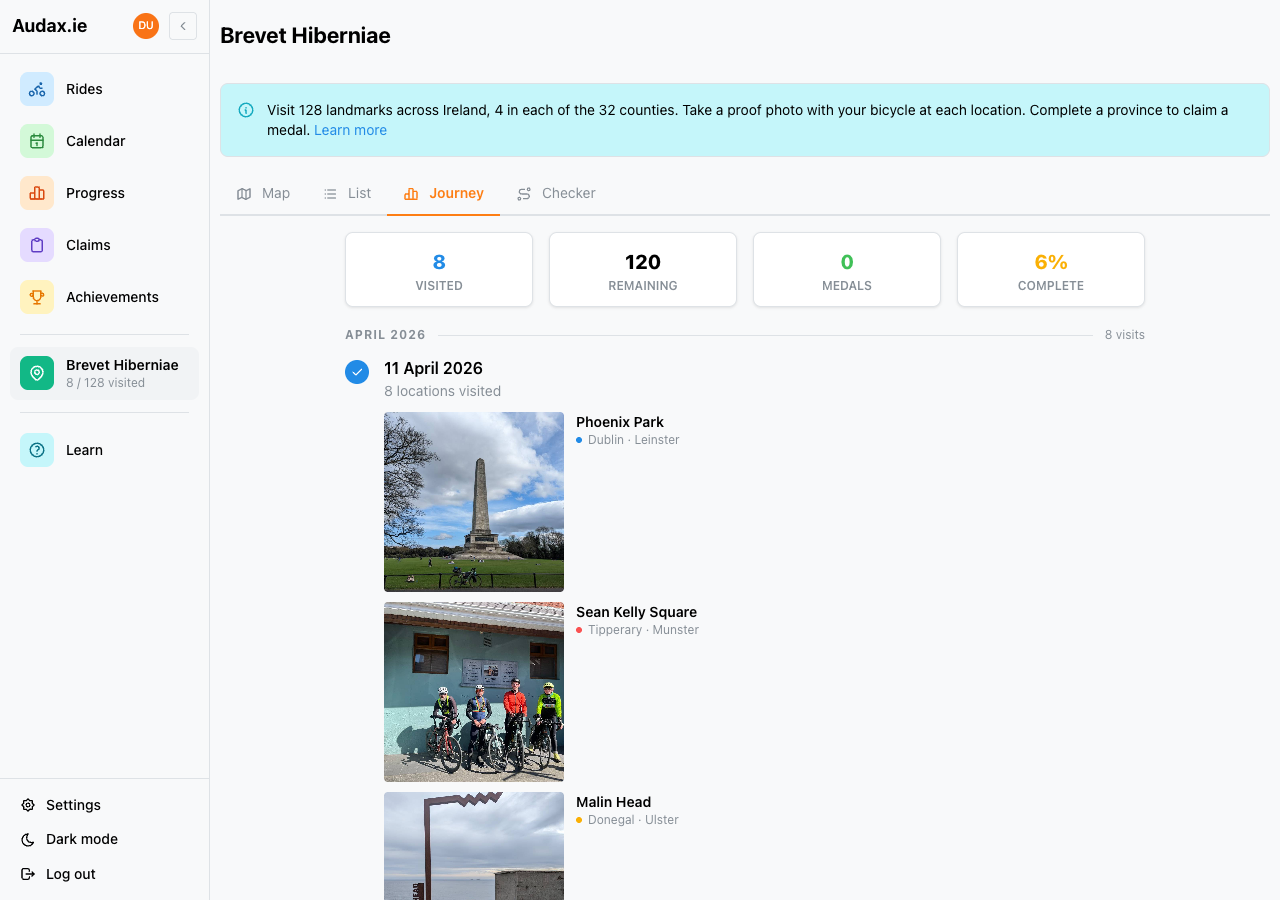Go to Rides in the sidebar
This screenshot has width=1280, height=900.
click(x=104, y=89)
